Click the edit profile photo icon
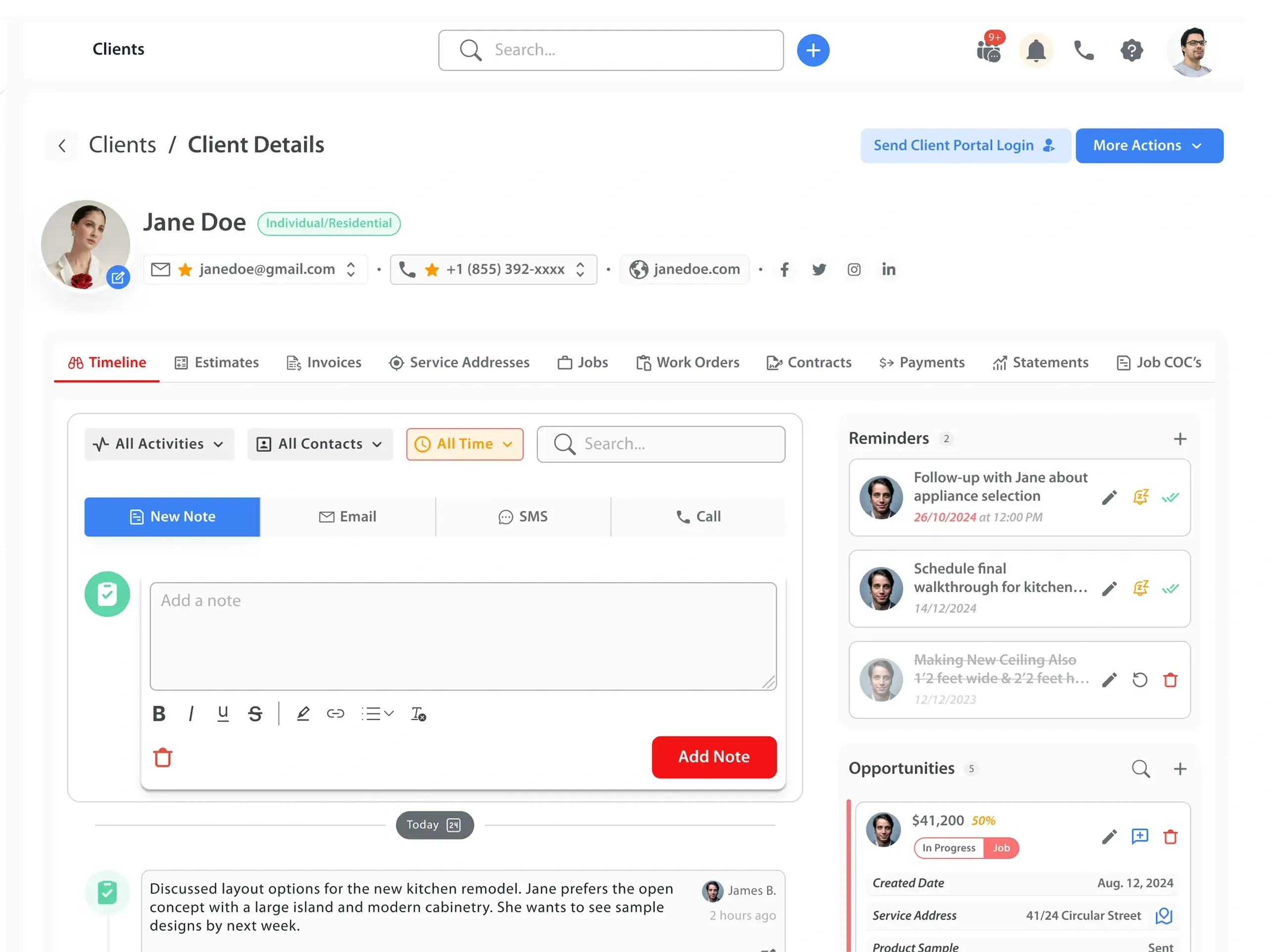Image resolution: width=1272 pixels, height=952 pixels. click(x=118, y=278)
